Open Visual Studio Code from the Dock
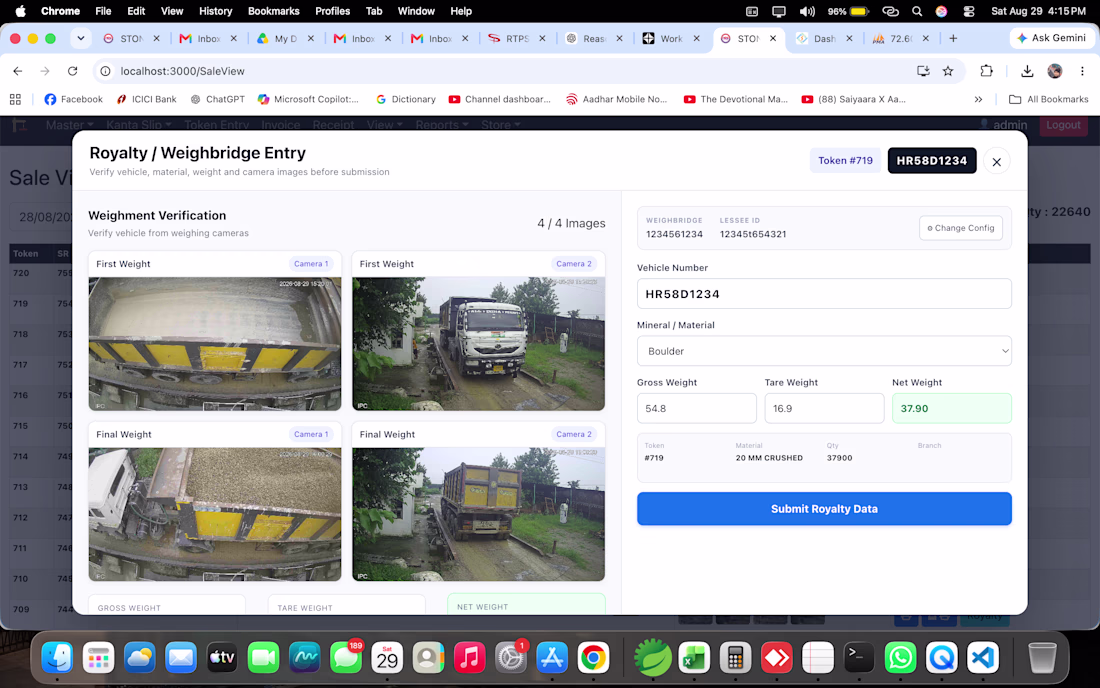Viewport: 1100px width, 688px height. tap(983, 658)
